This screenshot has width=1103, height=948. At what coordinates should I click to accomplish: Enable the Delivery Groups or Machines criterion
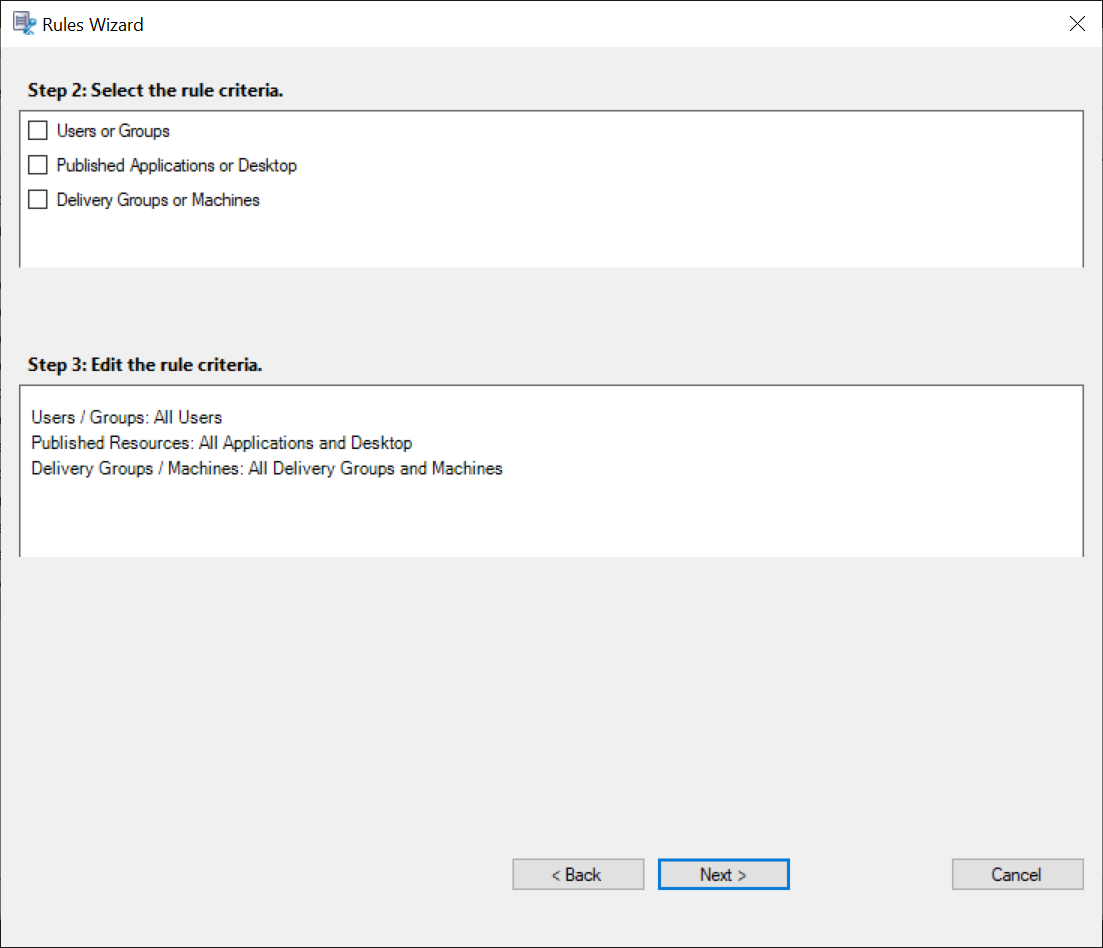click(x=37, y=199)
